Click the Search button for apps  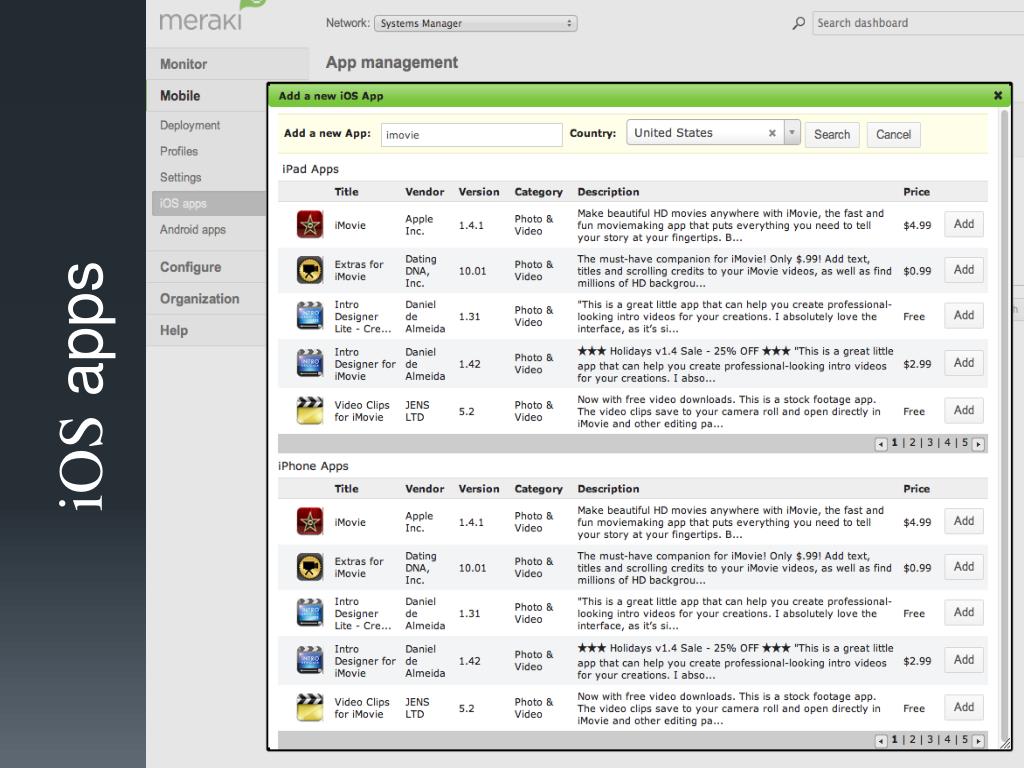(832, 135)
